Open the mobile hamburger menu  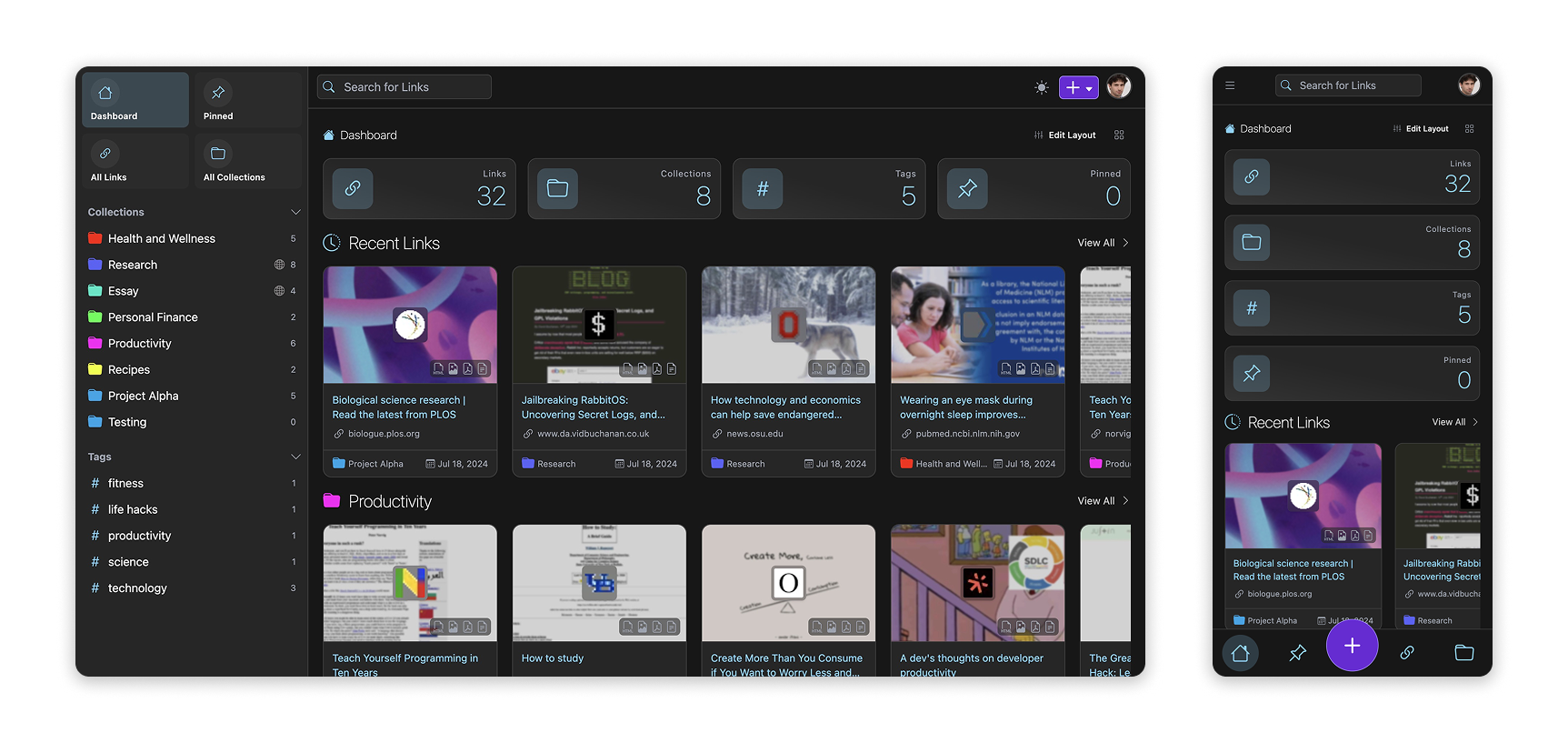[1230, 85]
